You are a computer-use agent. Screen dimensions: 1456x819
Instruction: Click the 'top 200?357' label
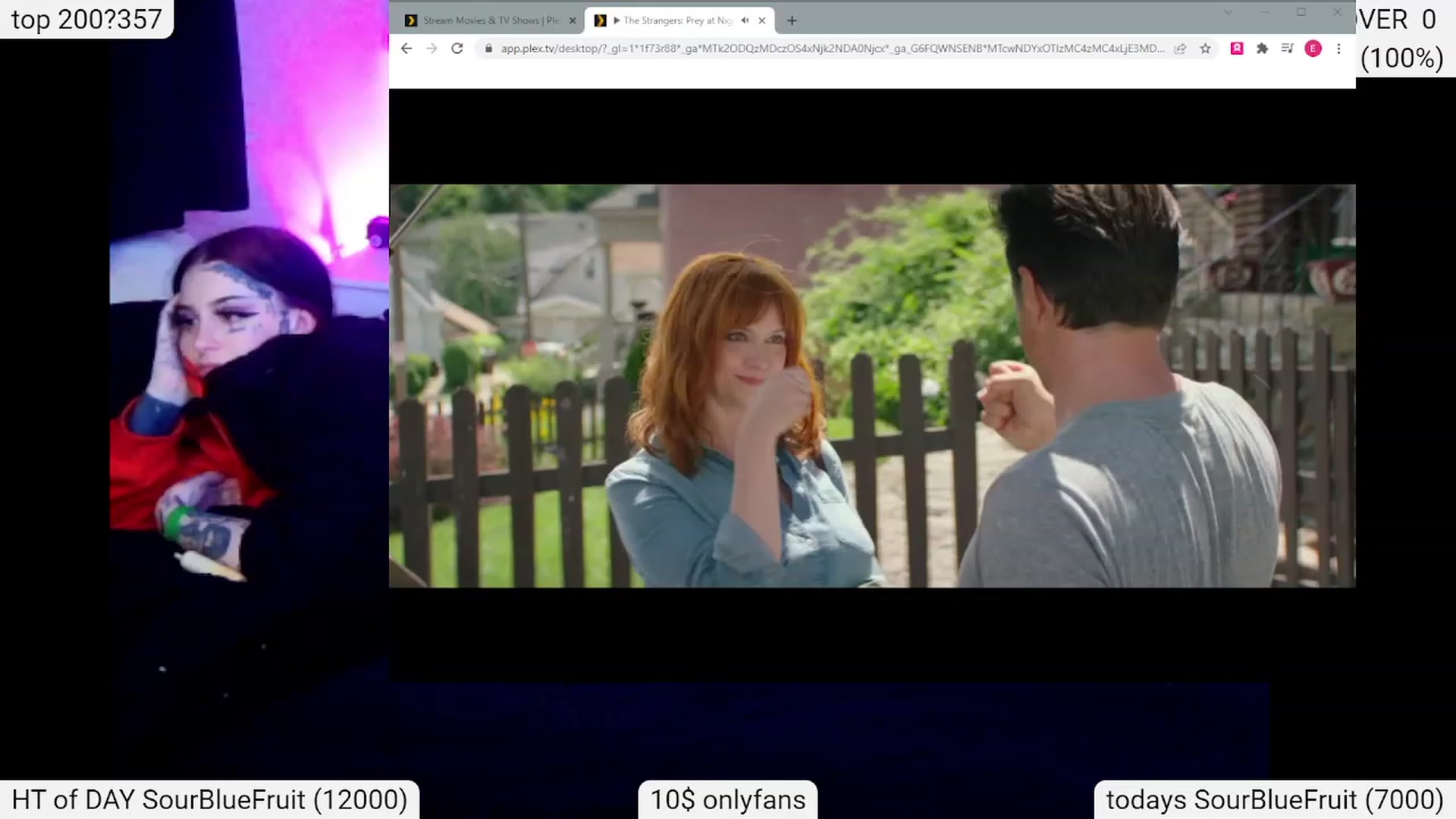coord(86,19)
